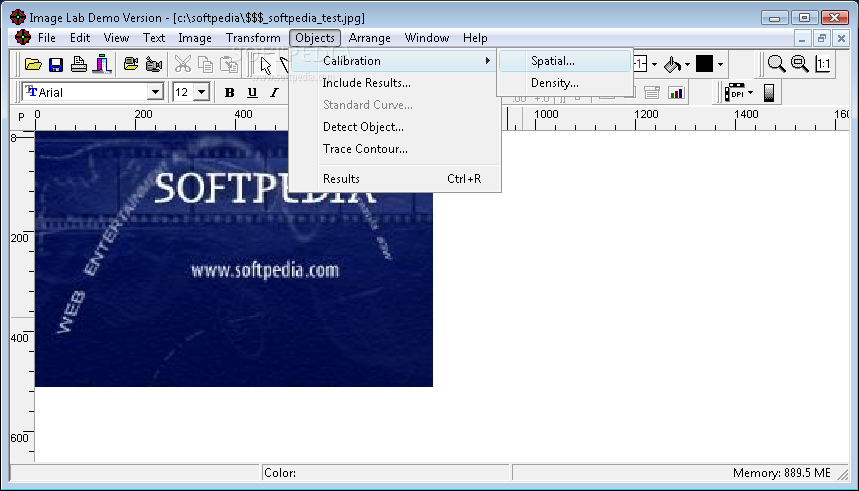The width and height of the screenshot is (859, 491).
Task: Select Trace Contour... menu entry
Action: click(x=394, y=149)
